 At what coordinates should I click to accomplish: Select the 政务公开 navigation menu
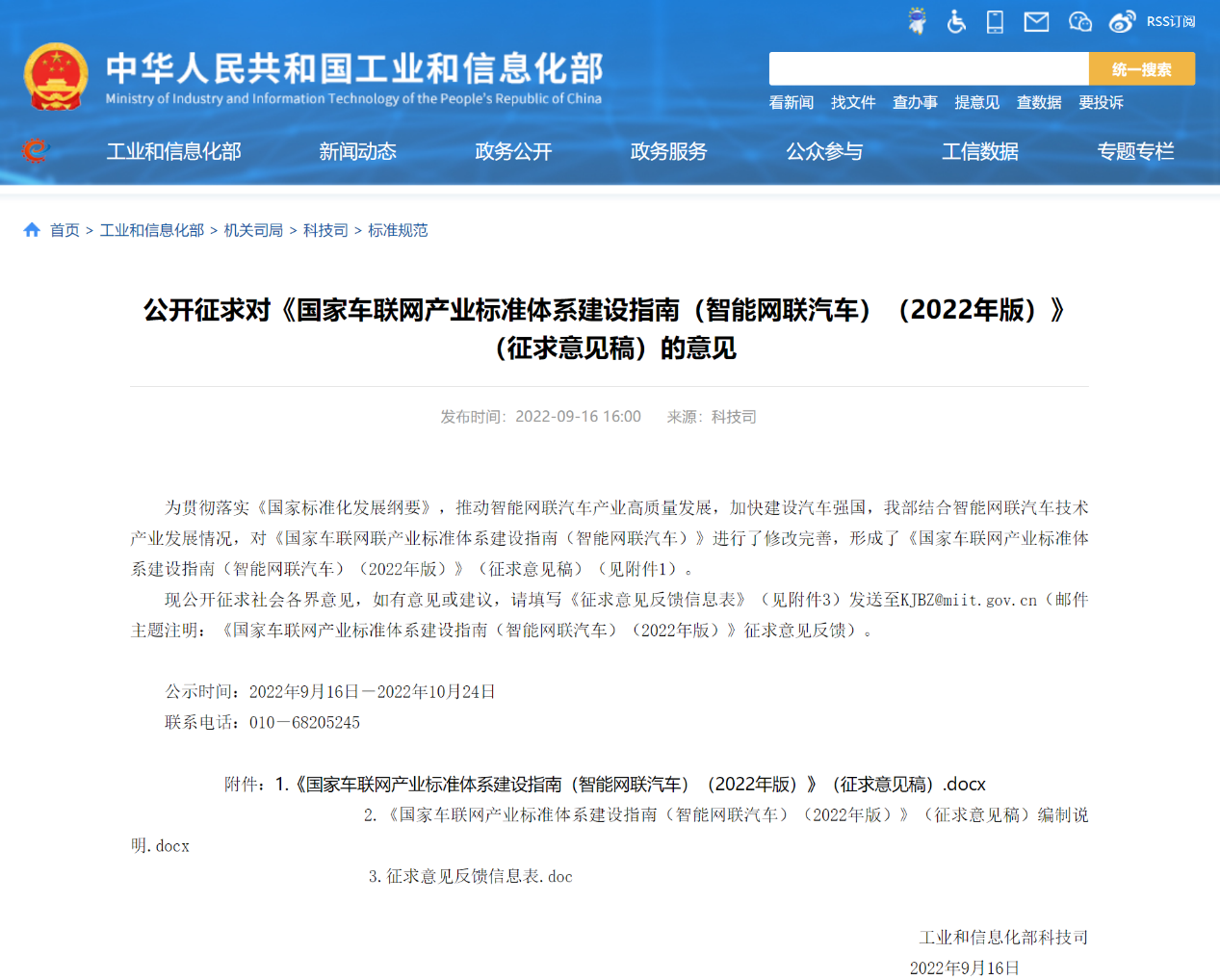(x=513, y=151)
